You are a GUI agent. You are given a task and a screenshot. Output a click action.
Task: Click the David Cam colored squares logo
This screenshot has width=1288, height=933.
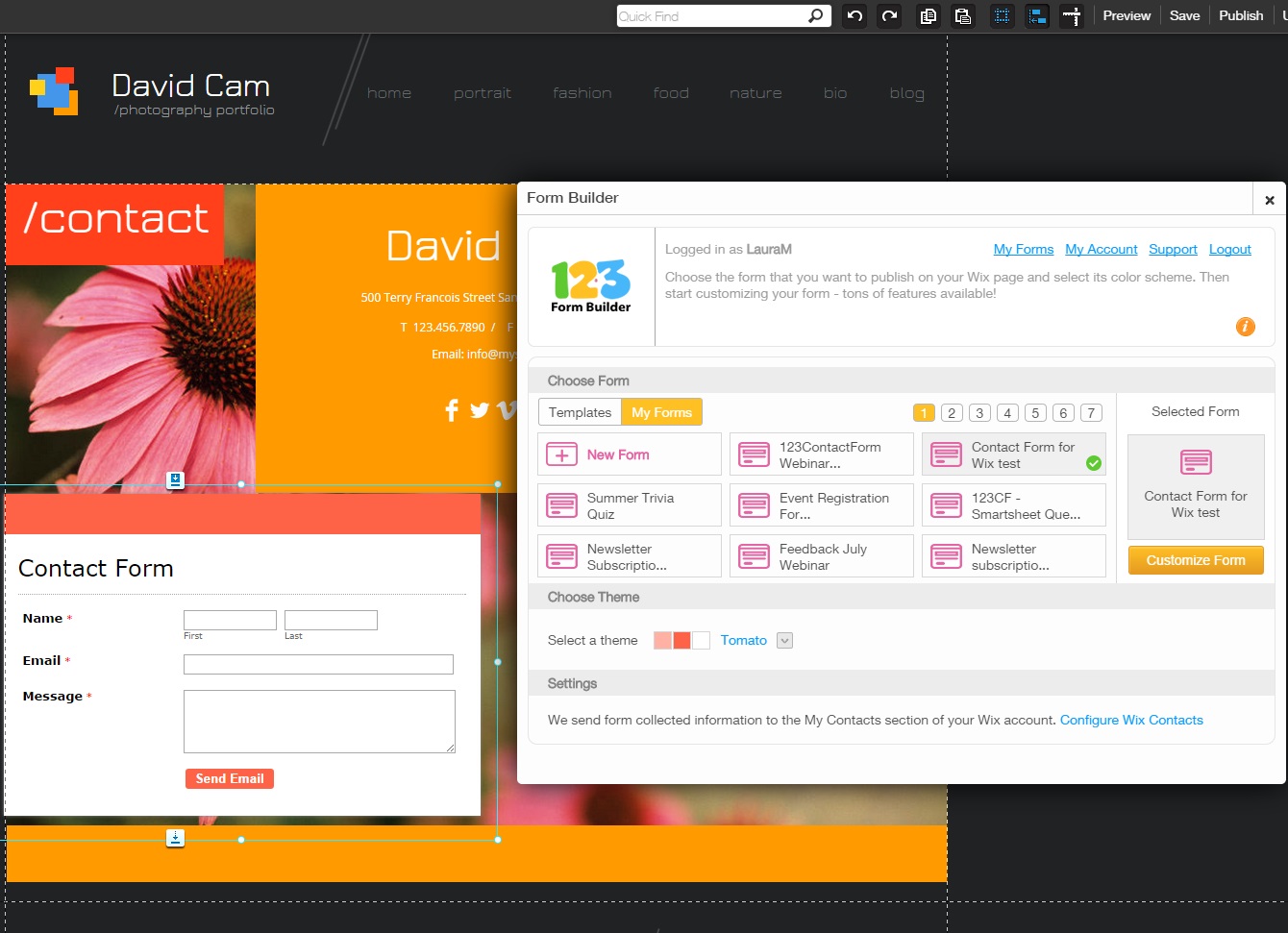[x=54, y=91]
